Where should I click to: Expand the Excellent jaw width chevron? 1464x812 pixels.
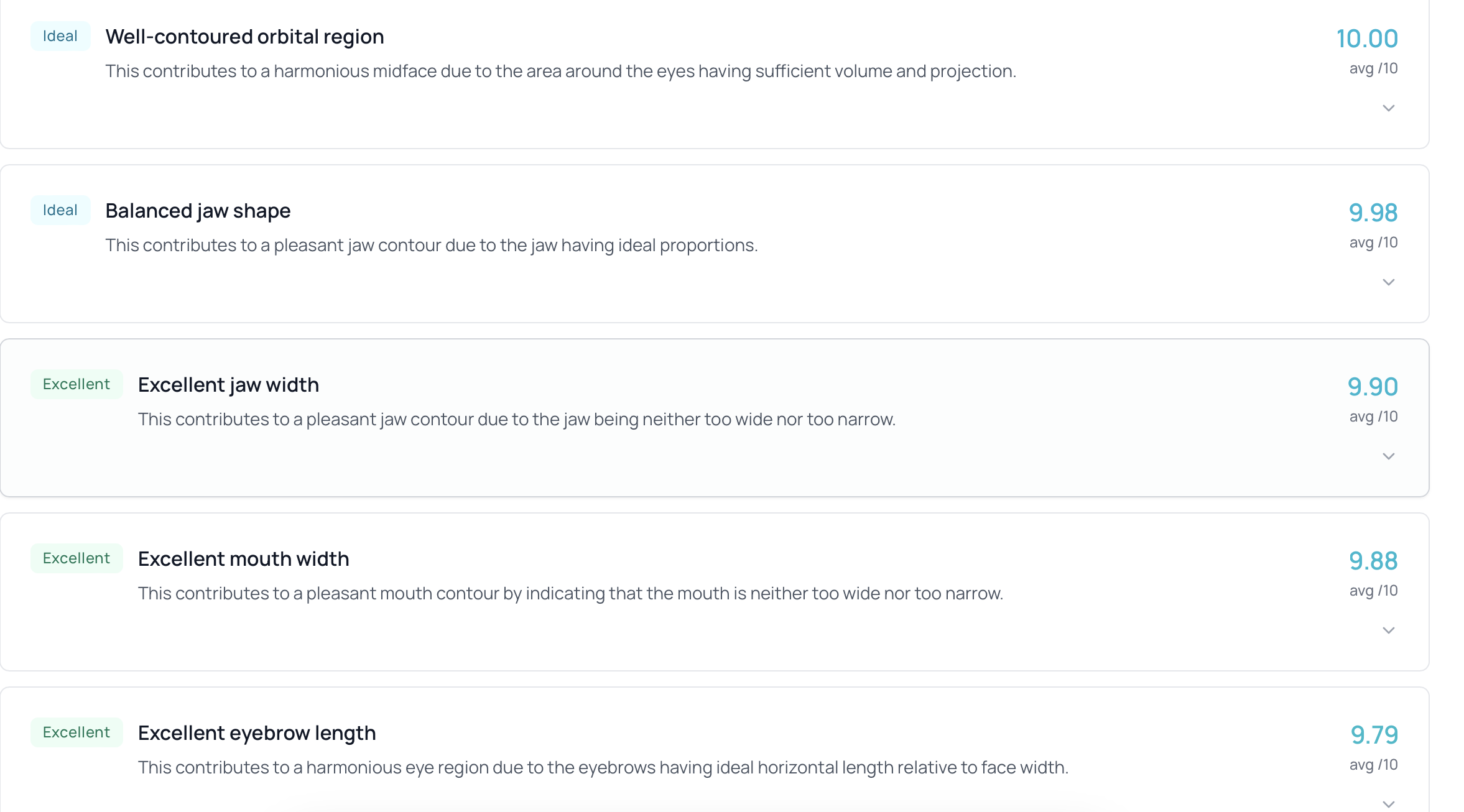[x=1388, y=456]
